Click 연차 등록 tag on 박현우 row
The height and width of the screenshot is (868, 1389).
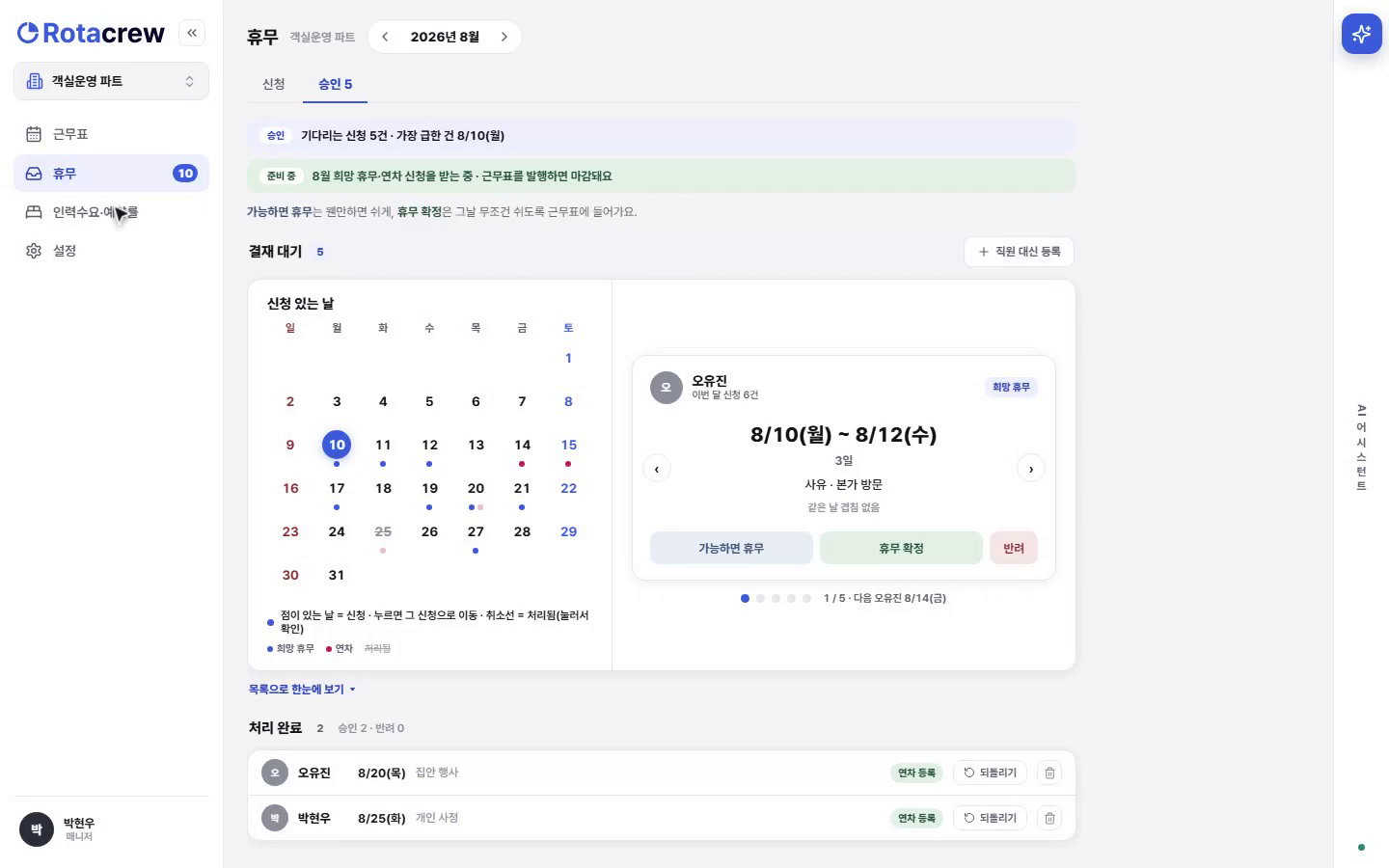916,818
